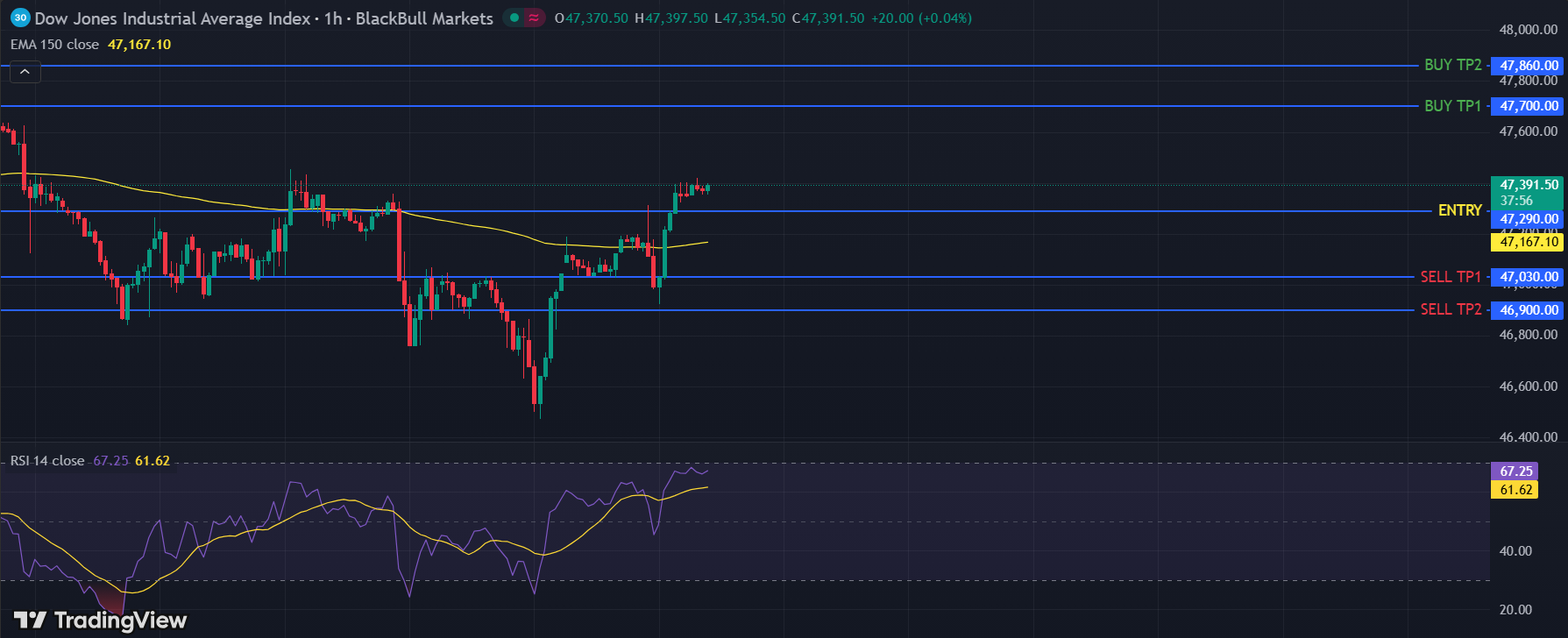Screen dimensions: 1568x638
Task: Click the TradingView logo watermark
Action: click(101, 620)
